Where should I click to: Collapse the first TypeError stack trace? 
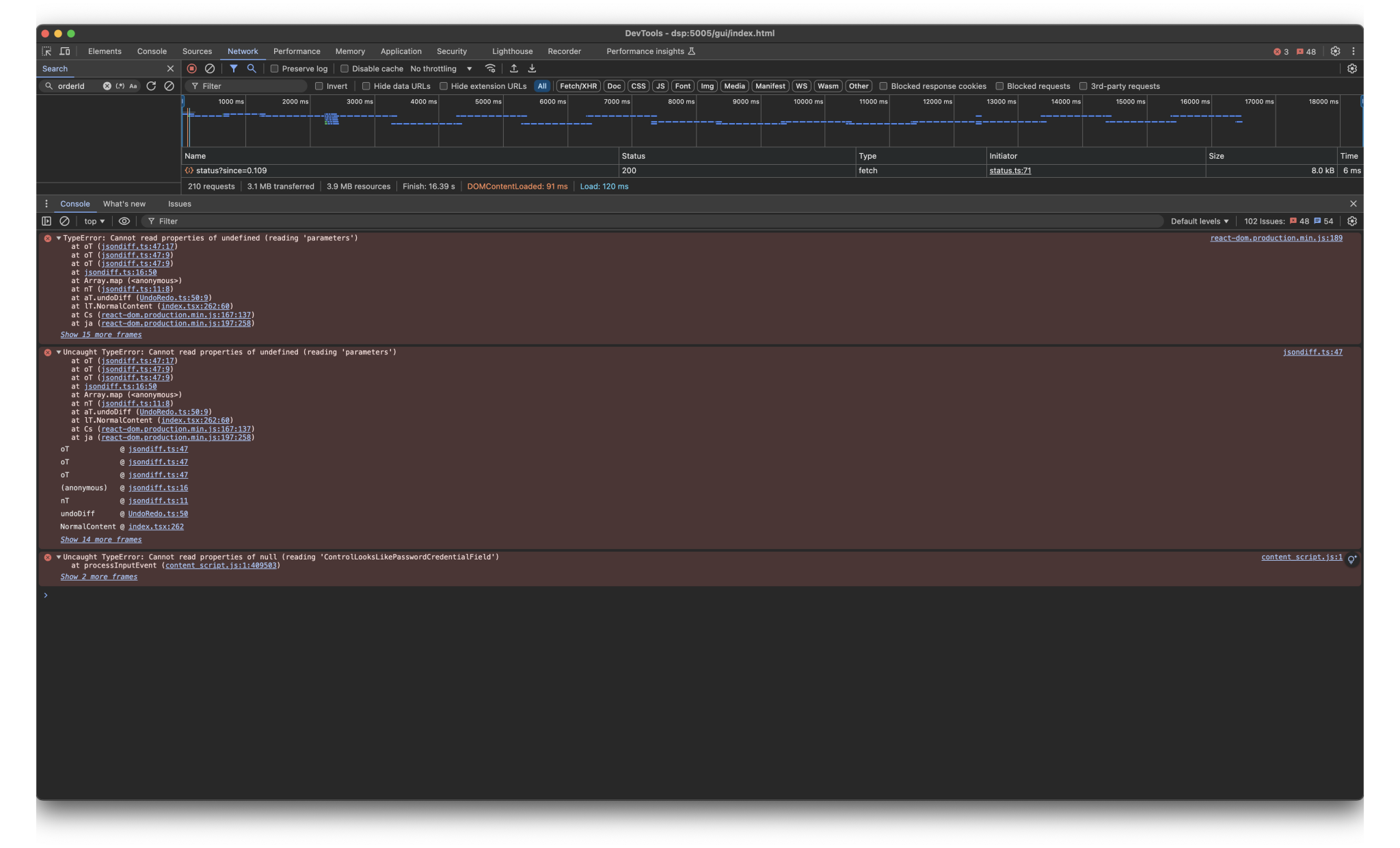coord(59,238)
